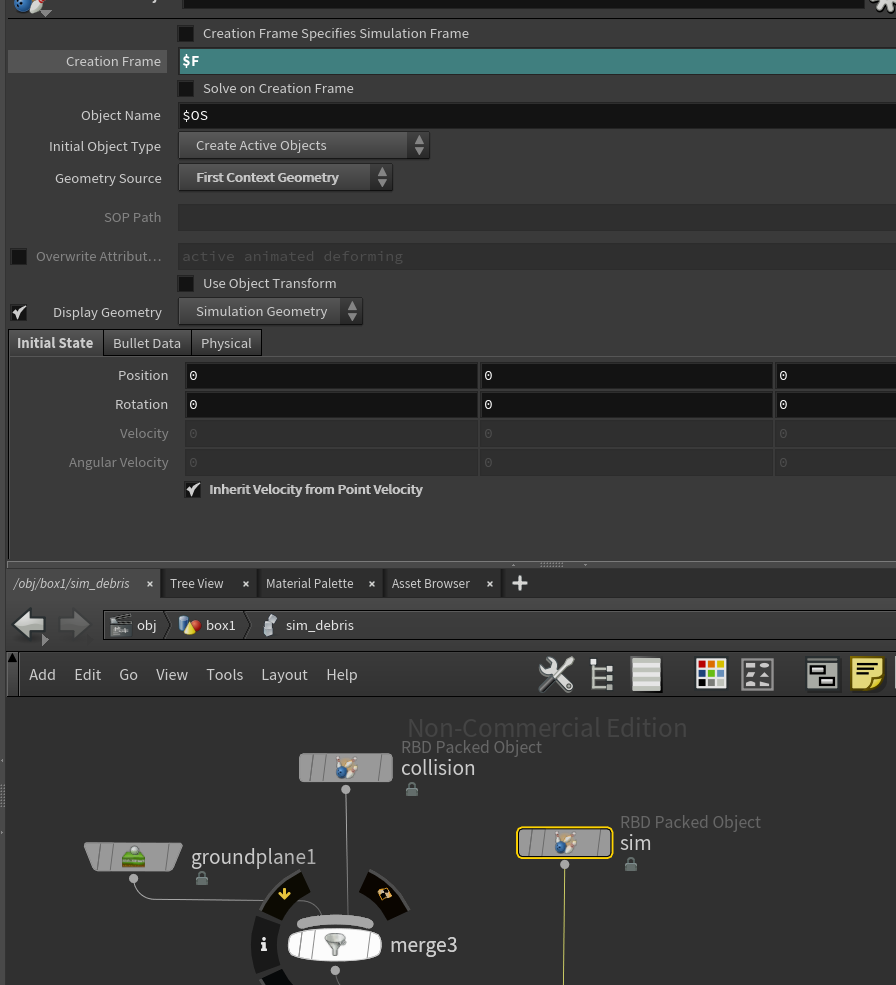The height and width of the screenshot is (985, 896).
Task: Close the Tree View tab
Action: [246, 584]
